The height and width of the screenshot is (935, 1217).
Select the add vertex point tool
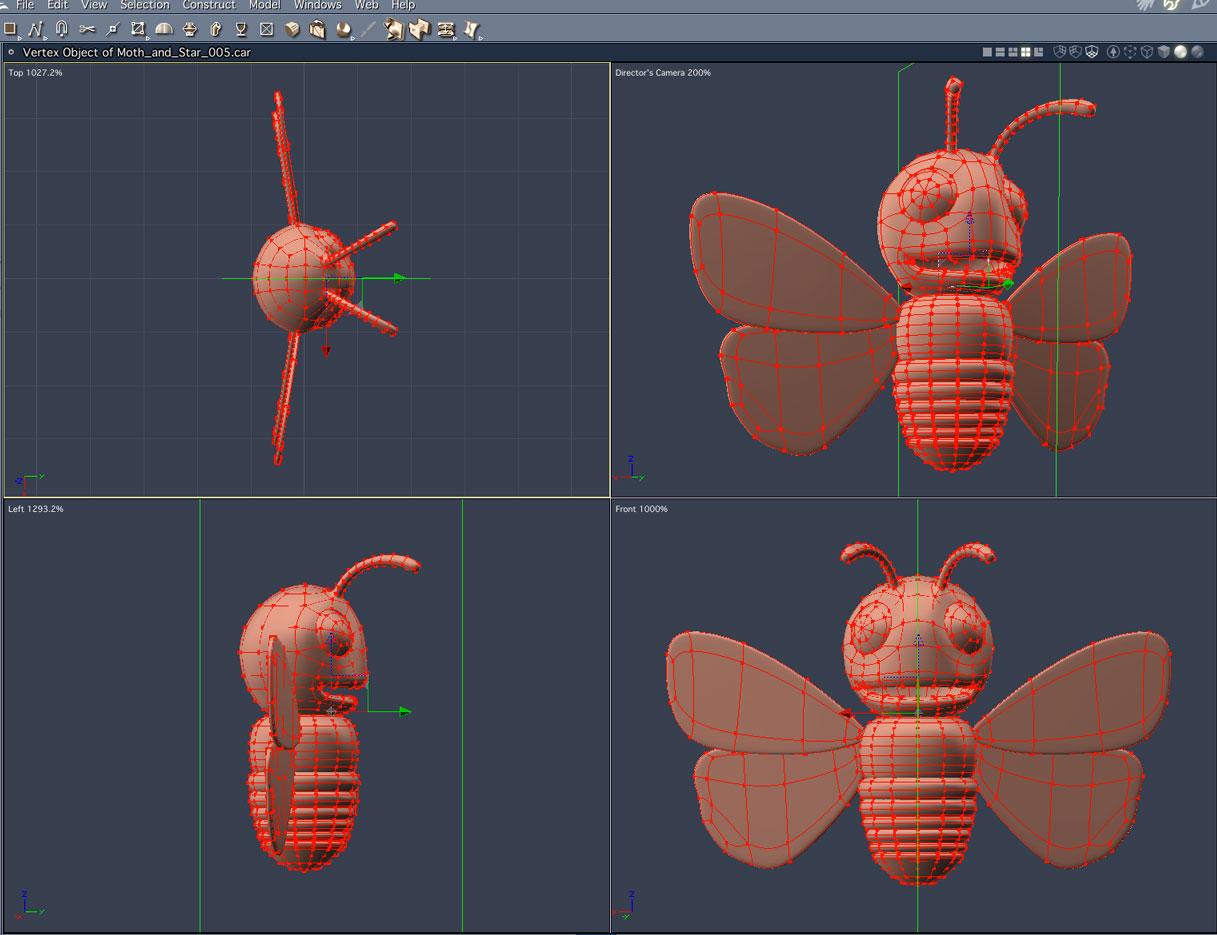click(112, 30)
